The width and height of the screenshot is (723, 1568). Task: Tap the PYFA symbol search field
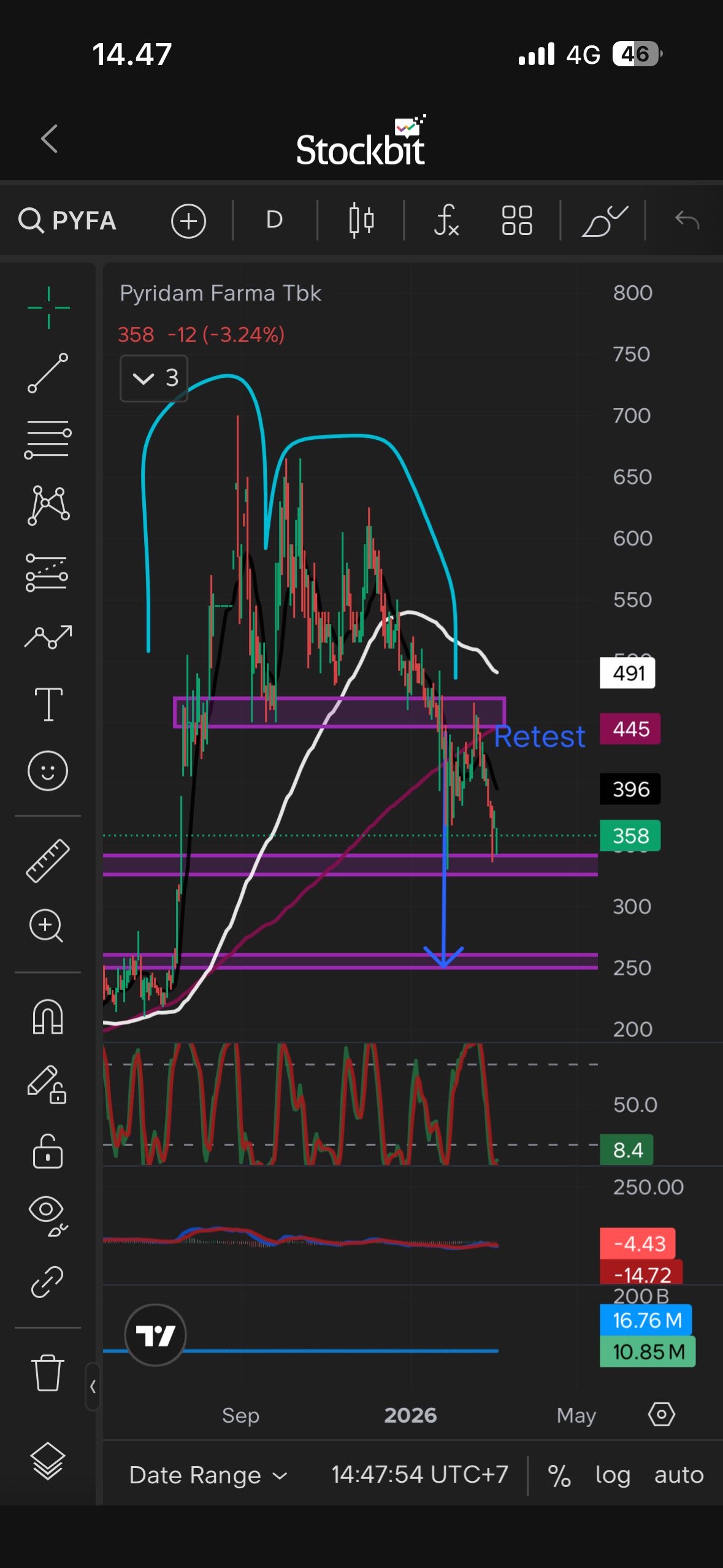[69, 220]
